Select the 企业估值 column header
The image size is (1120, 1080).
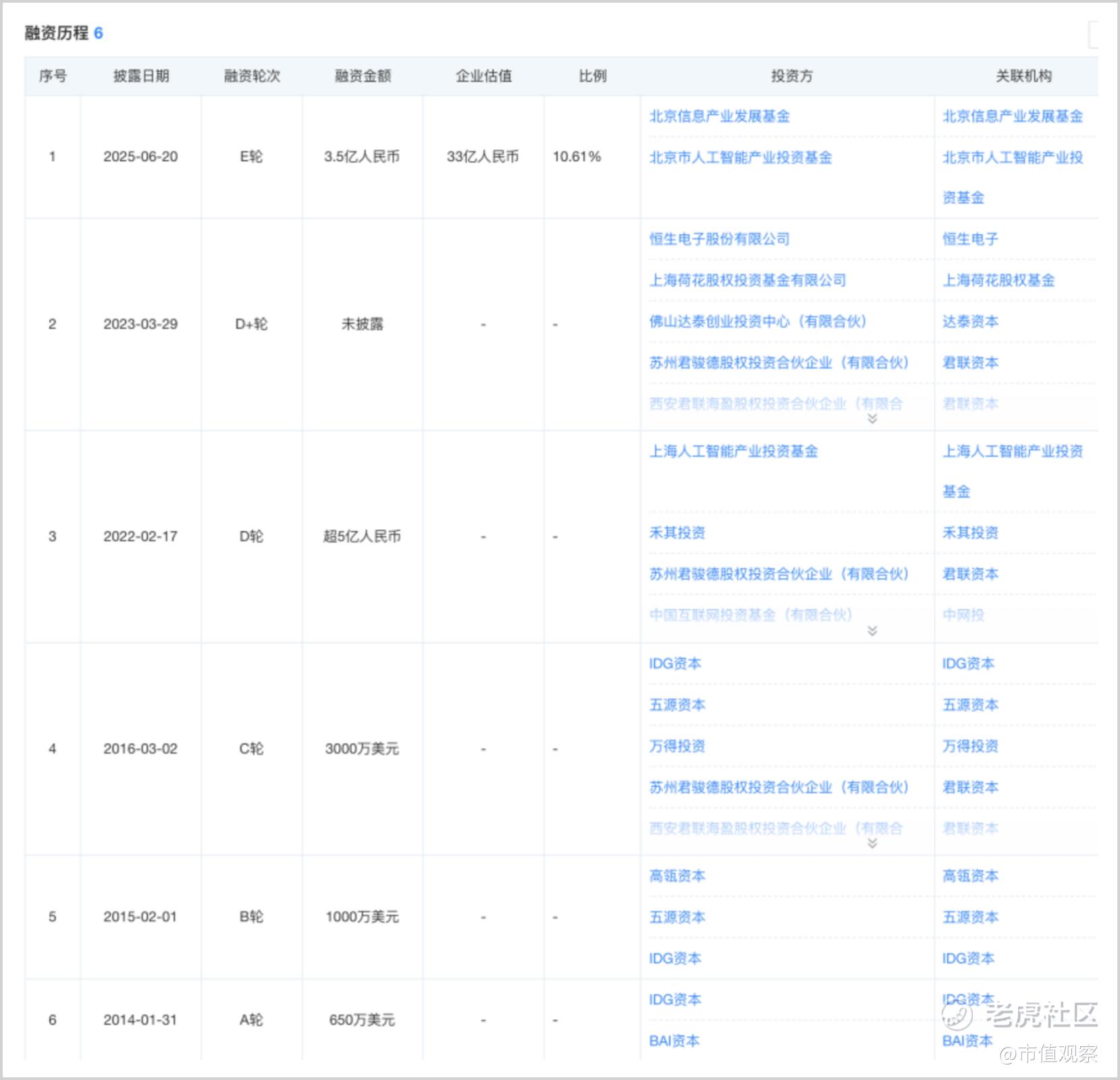pos(483,76)
